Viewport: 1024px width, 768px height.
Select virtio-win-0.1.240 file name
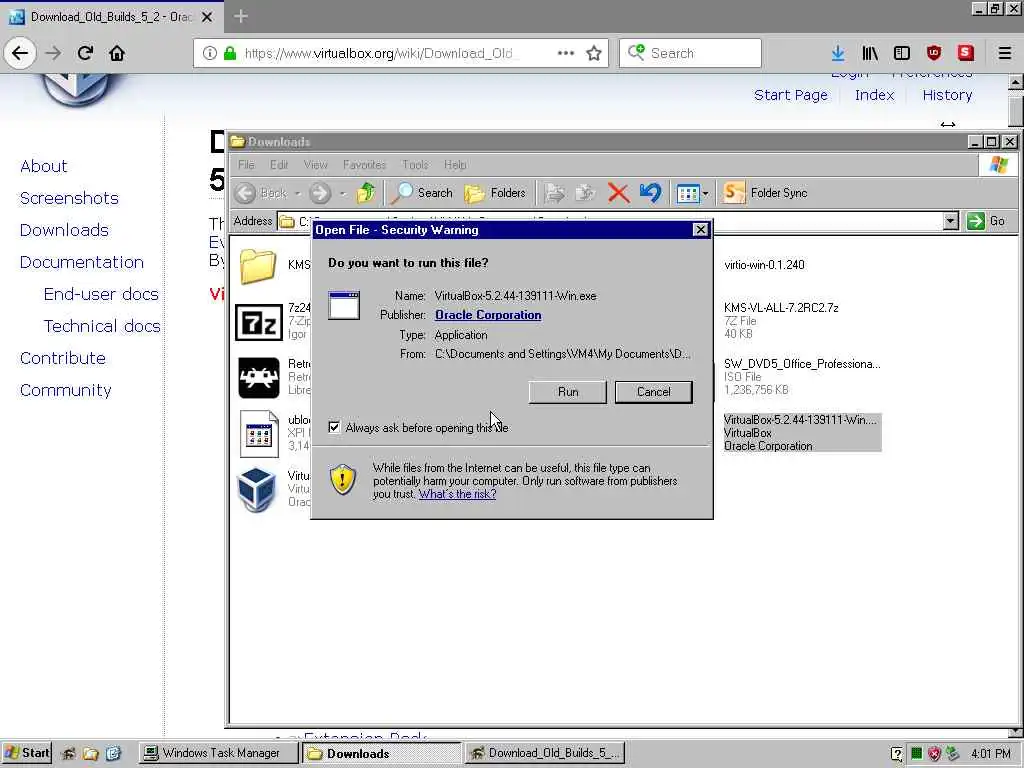764,264
